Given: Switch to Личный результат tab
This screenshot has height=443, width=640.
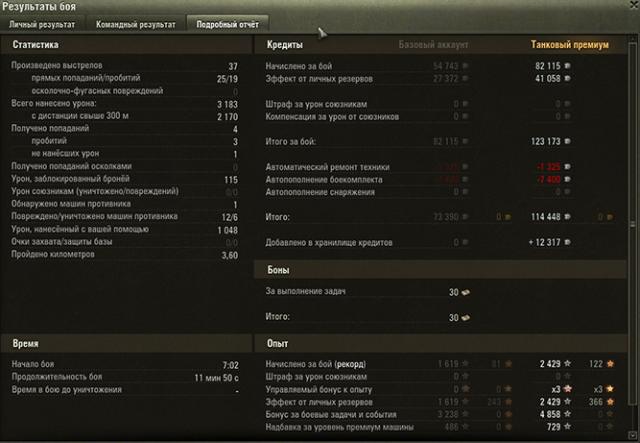Looking at the screenshot, I should click(x=42, y=24).
